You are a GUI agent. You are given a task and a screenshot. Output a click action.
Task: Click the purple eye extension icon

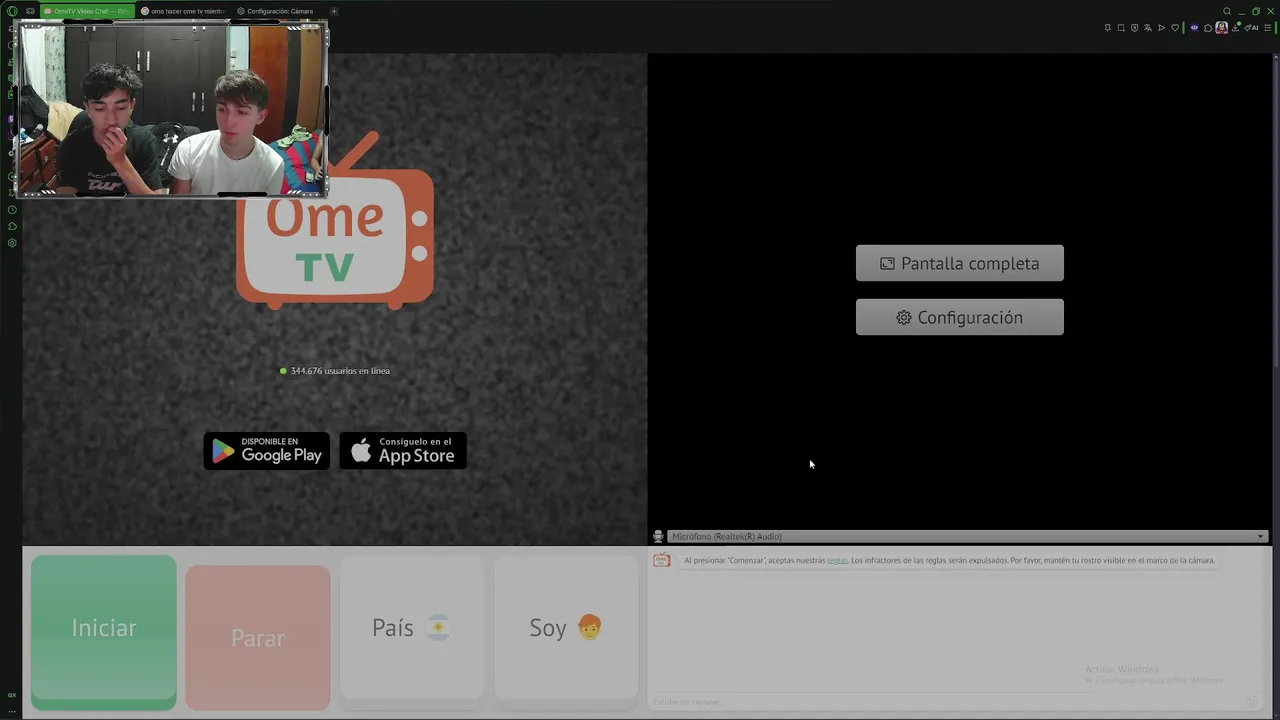tap(1194, 28)
